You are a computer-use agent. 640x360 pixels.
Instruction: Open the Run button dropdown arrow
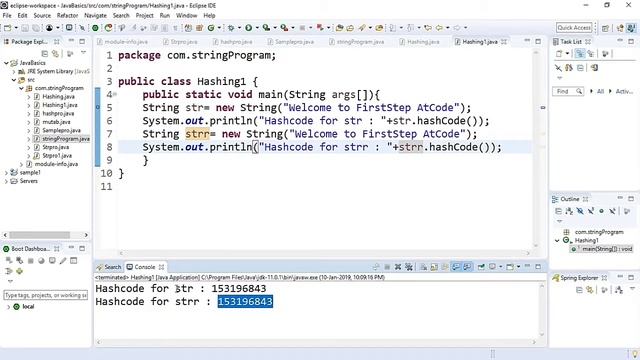click(x=257, y=28)
